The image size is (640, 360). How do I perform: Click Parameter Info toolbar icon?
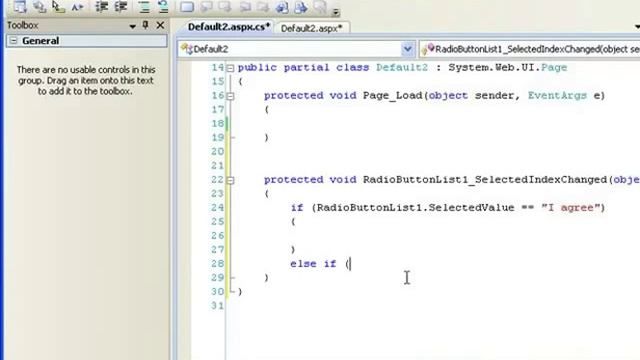coord(39,7)
